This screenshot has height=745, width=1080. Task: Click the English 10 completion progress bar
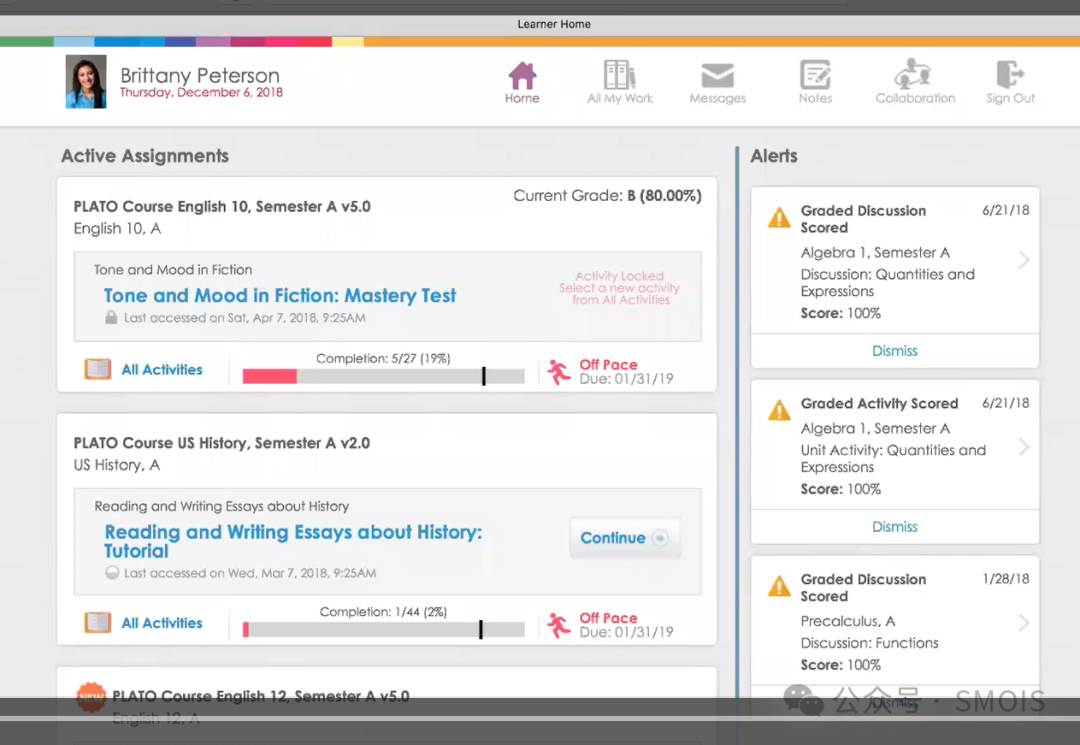click(383, 376)
